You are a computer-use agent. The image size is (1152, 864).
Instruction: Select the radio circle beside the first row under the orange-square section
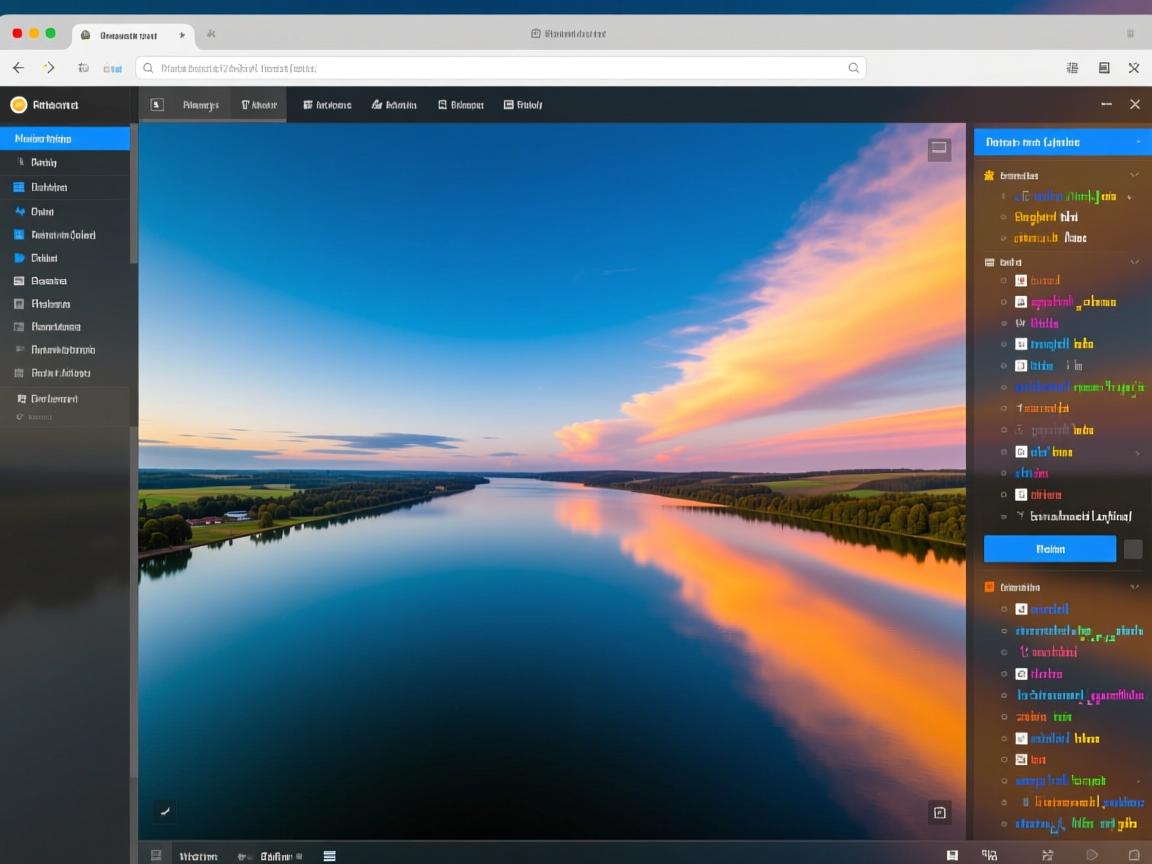click(x=1004, y=609)
